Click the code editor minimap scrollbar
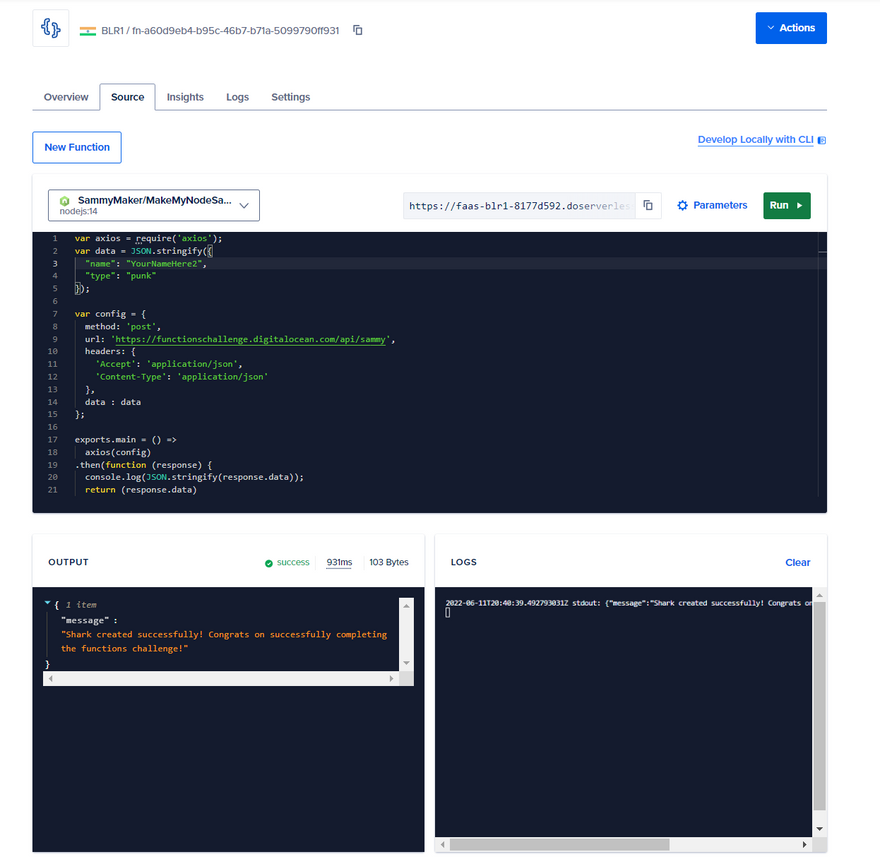This screenshot has height=860, width=880. [x=822, y=364]
